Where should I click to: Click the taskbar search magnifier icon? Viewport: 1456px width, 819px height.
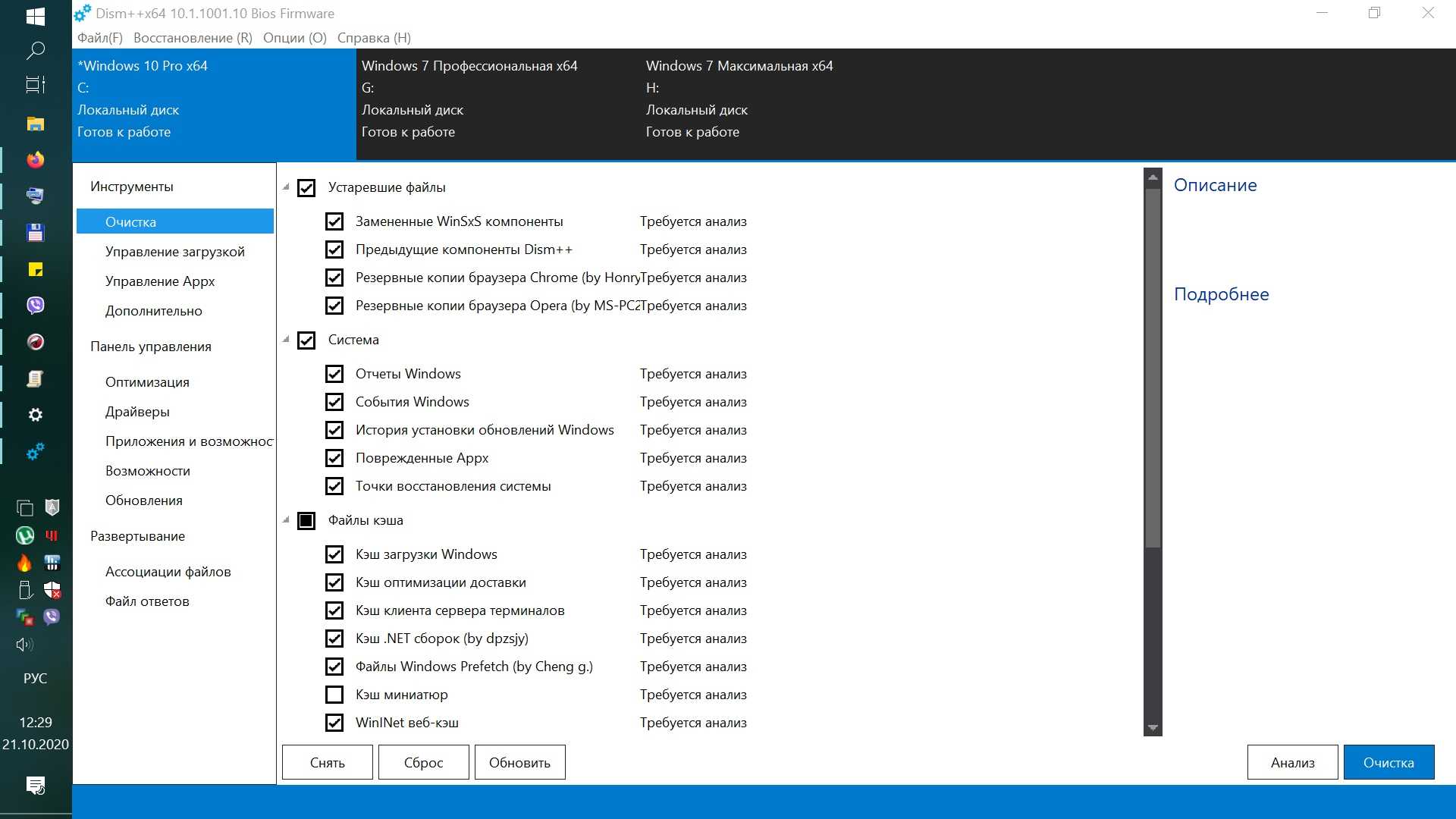[35, 51]
